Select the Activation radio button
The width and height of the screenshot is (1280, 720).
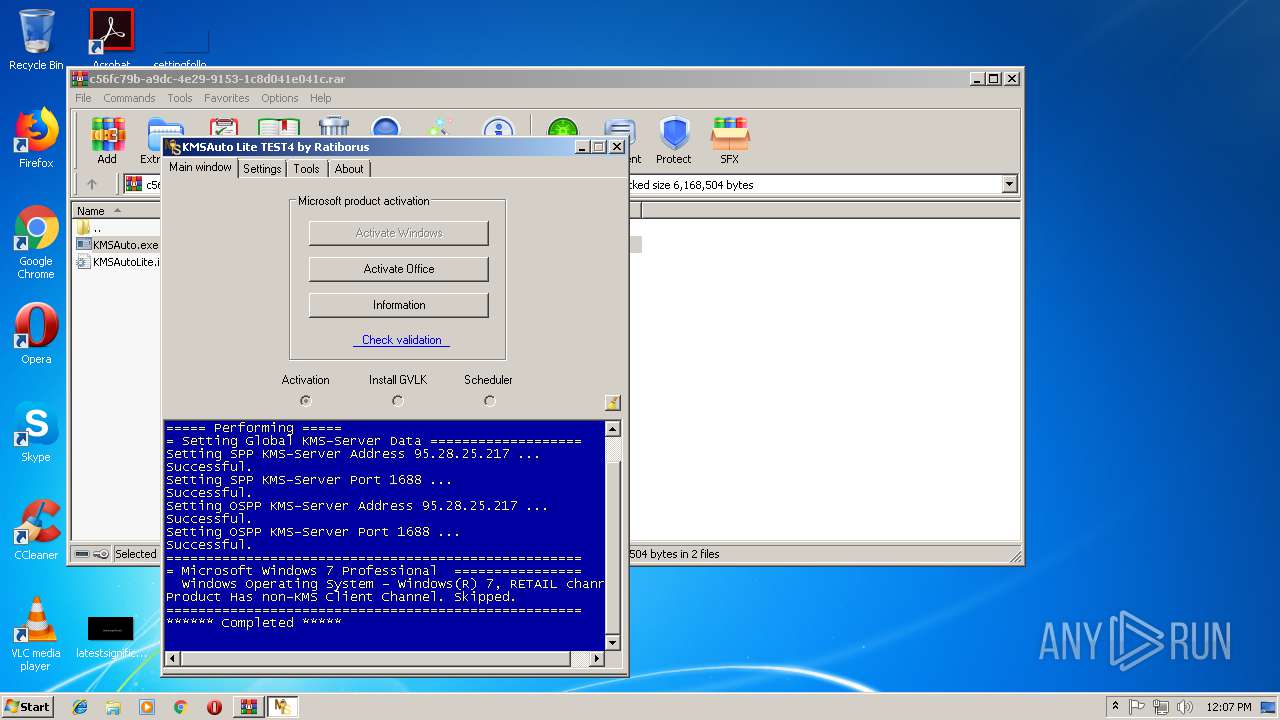[305, 401]
